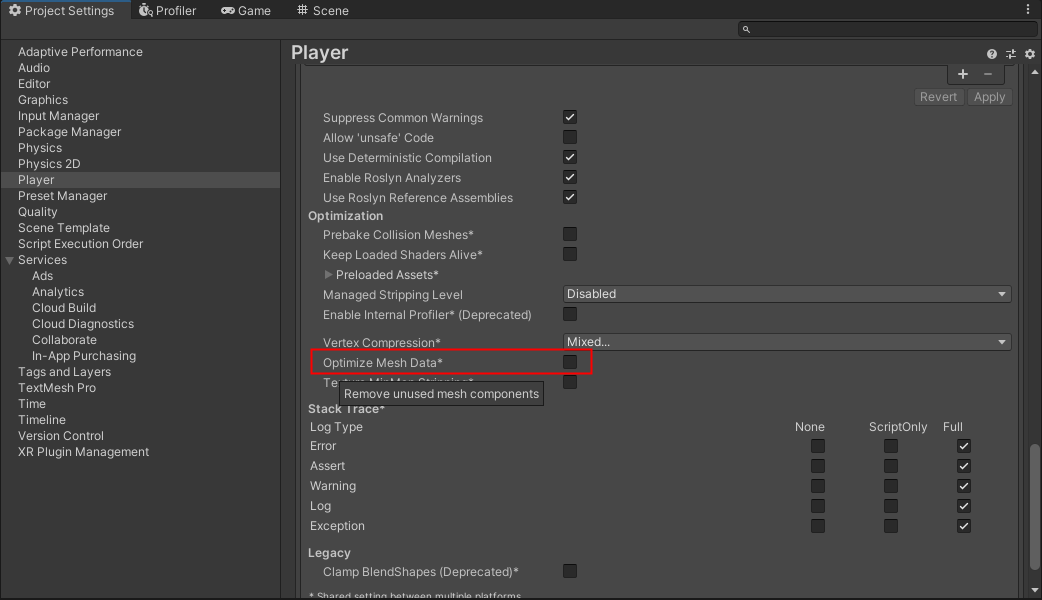Click the scroll-up arrow of the Player panel

coord(1035,71)
